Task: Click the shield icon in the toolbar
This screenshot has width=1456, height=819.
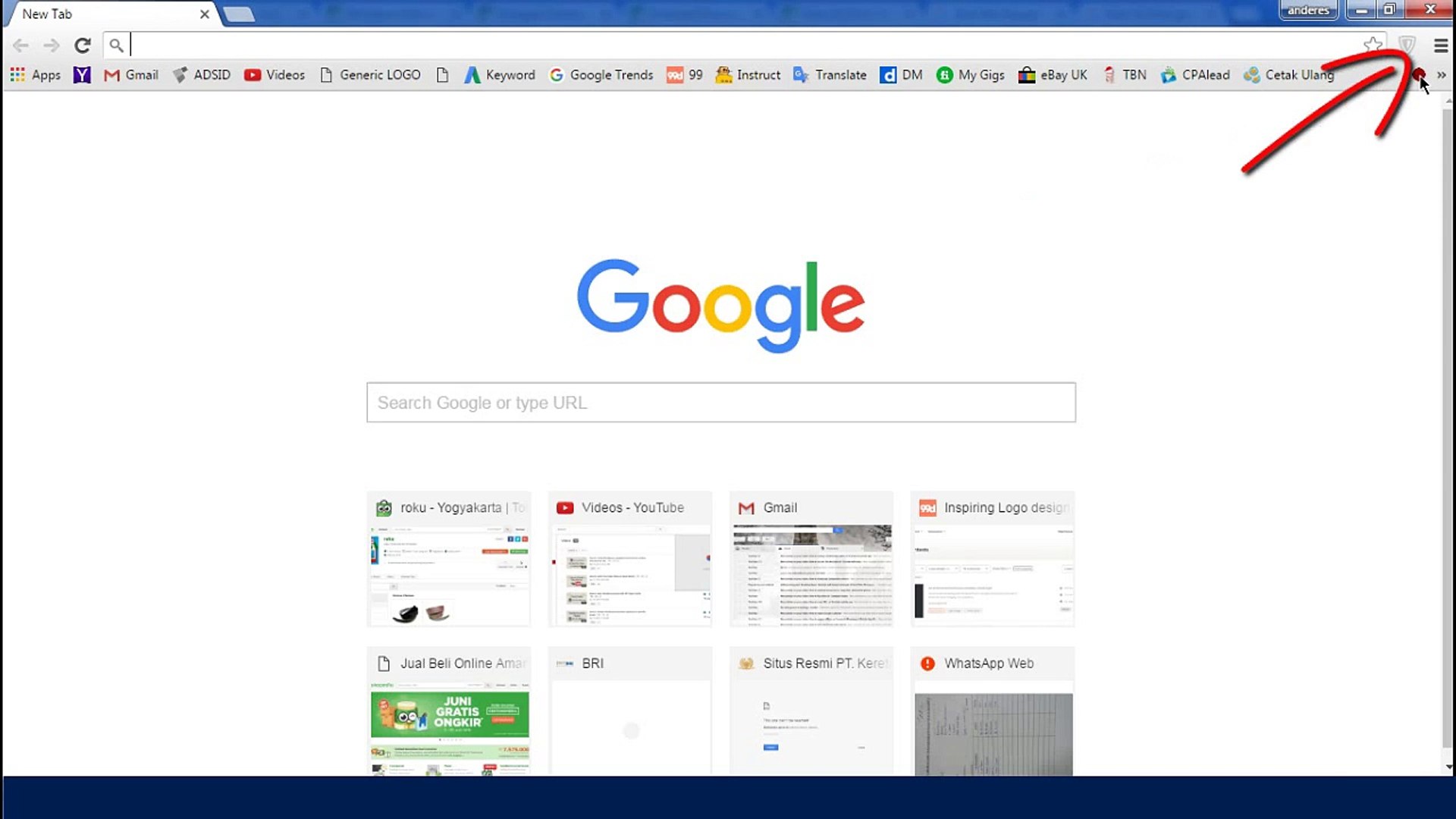Action: [x=1407, y=45]
